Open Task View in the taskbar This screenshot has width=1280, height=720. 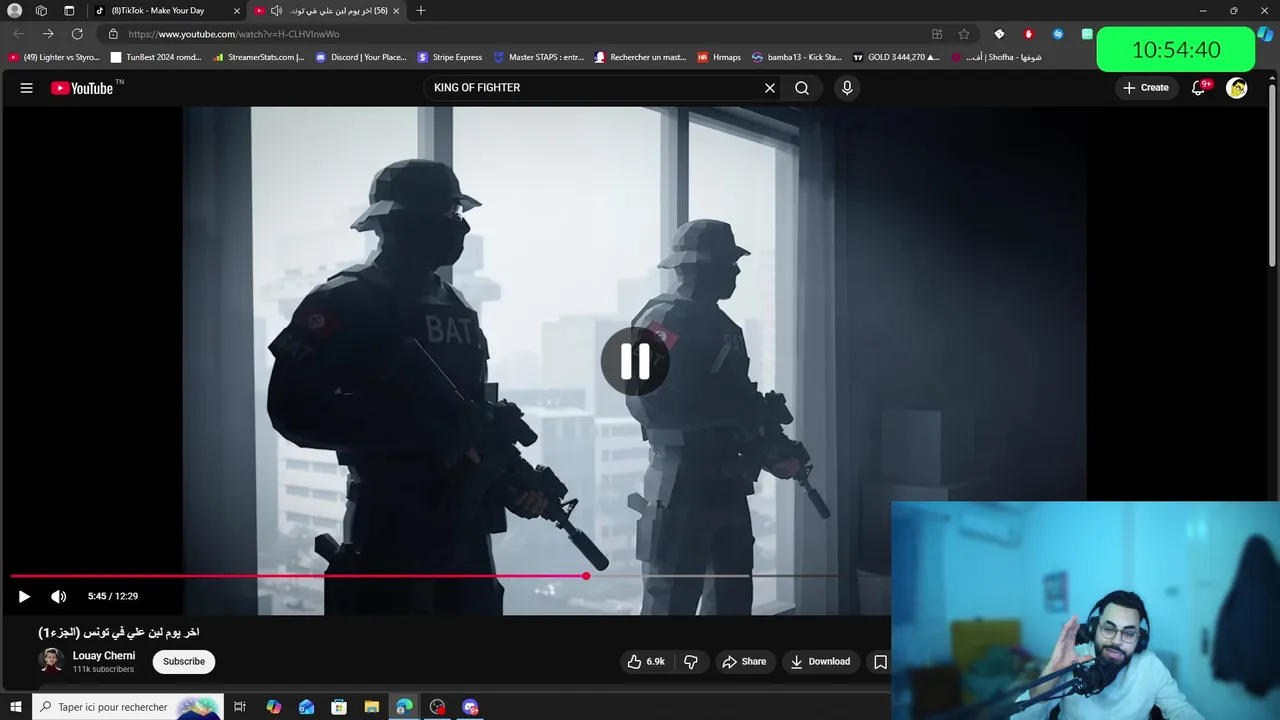click(x=240, y=707)
